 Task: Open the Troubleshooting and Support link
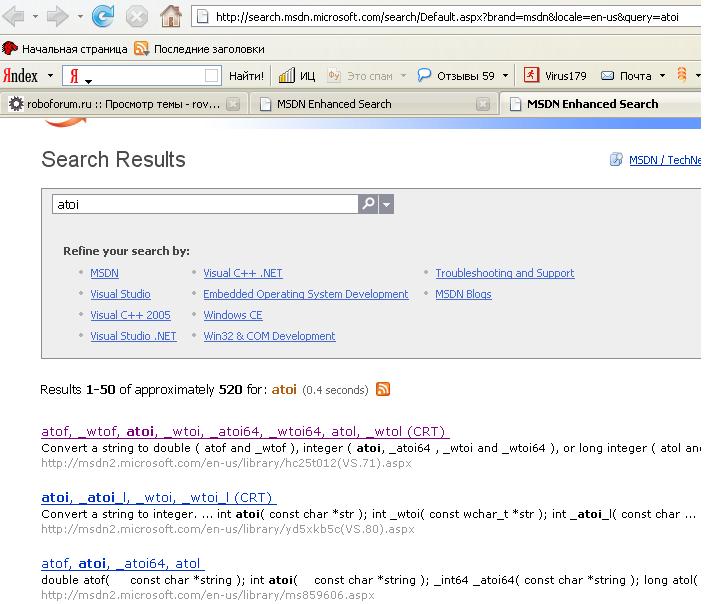coord(504,273)
